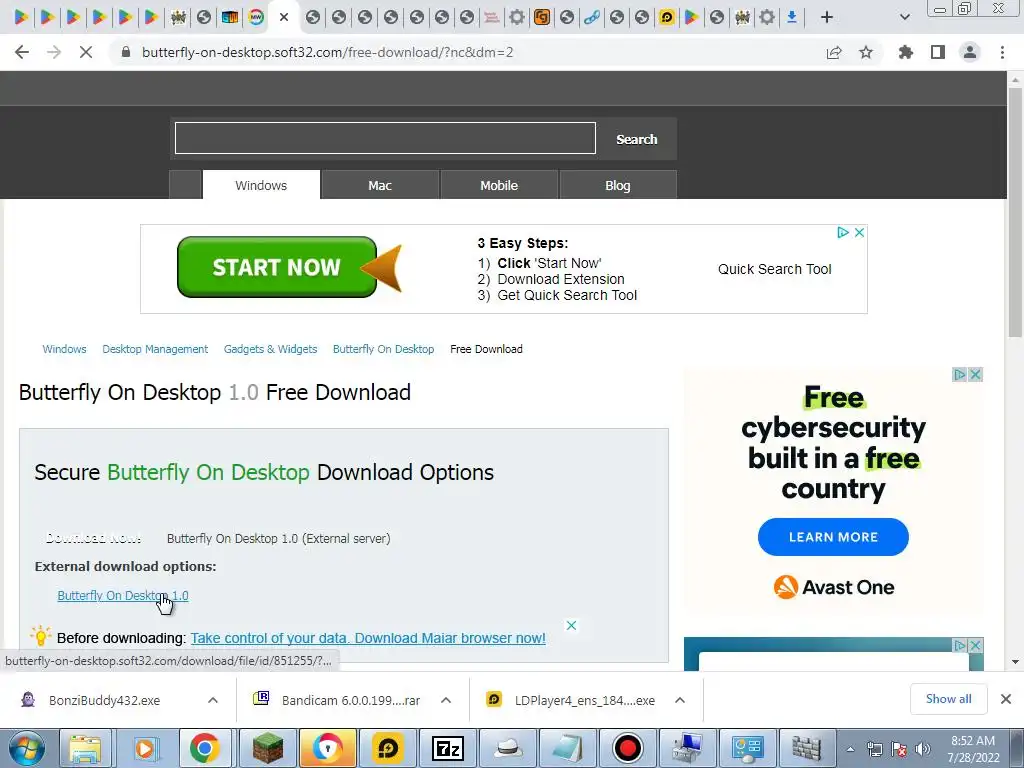Open the Desktop Management breadcrumb link
Screen dimensions: 1024x768
pyautogui.click(x=155, y=349)
